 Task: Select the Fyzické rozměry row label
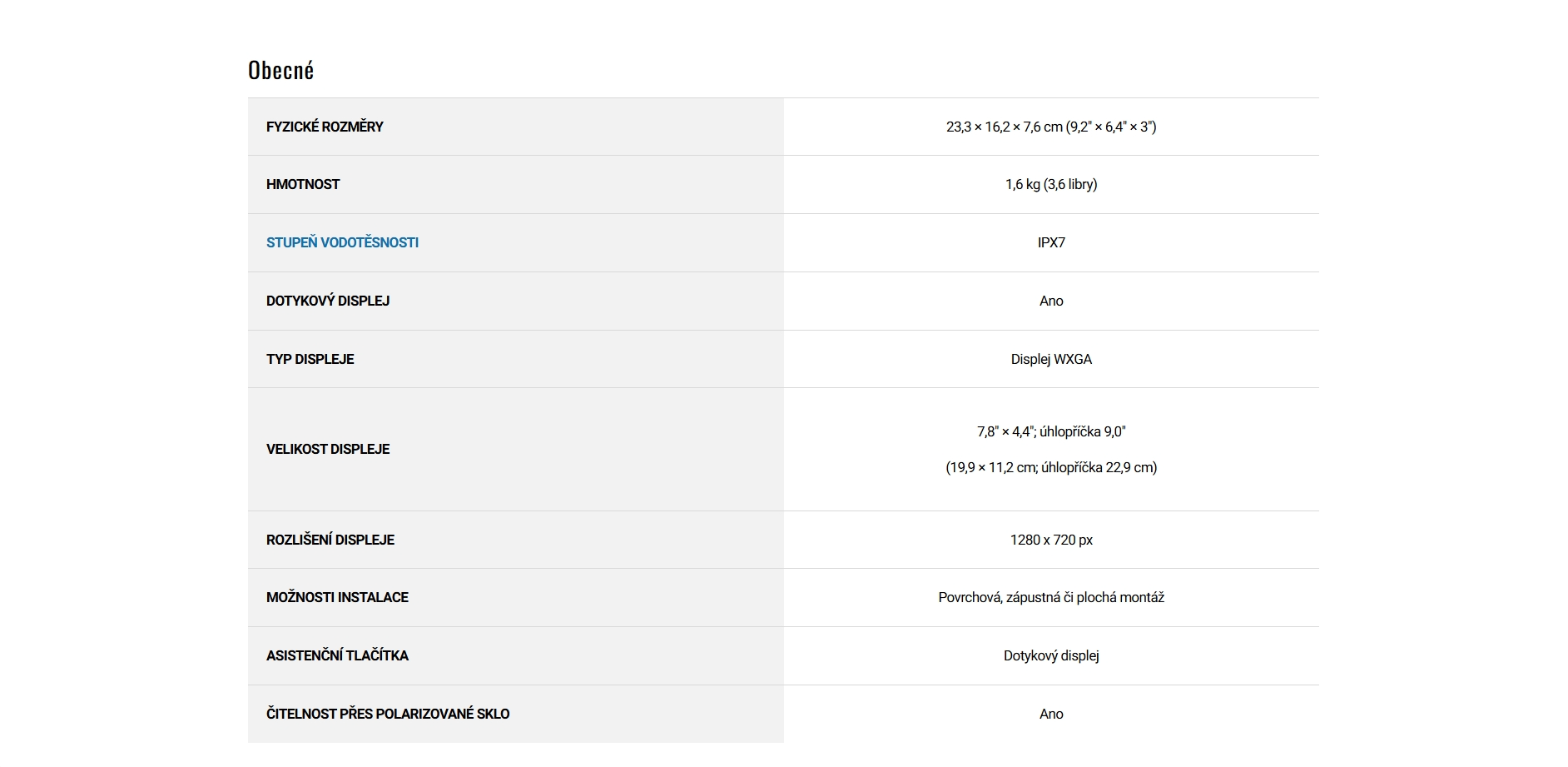[x=325, y=127]
